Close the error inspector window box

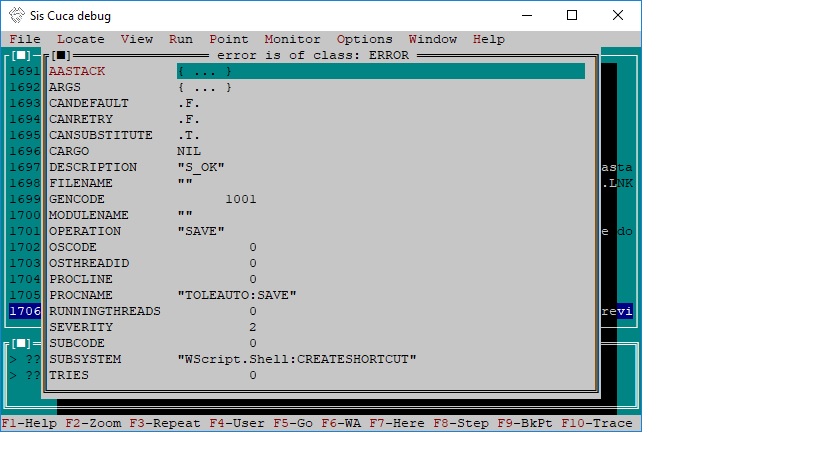(x=62, y=55)
